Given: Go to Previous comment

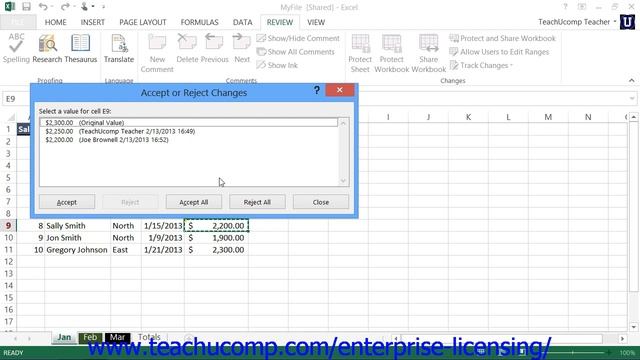Looking at the screenshot, I should (x=214, y=48).
